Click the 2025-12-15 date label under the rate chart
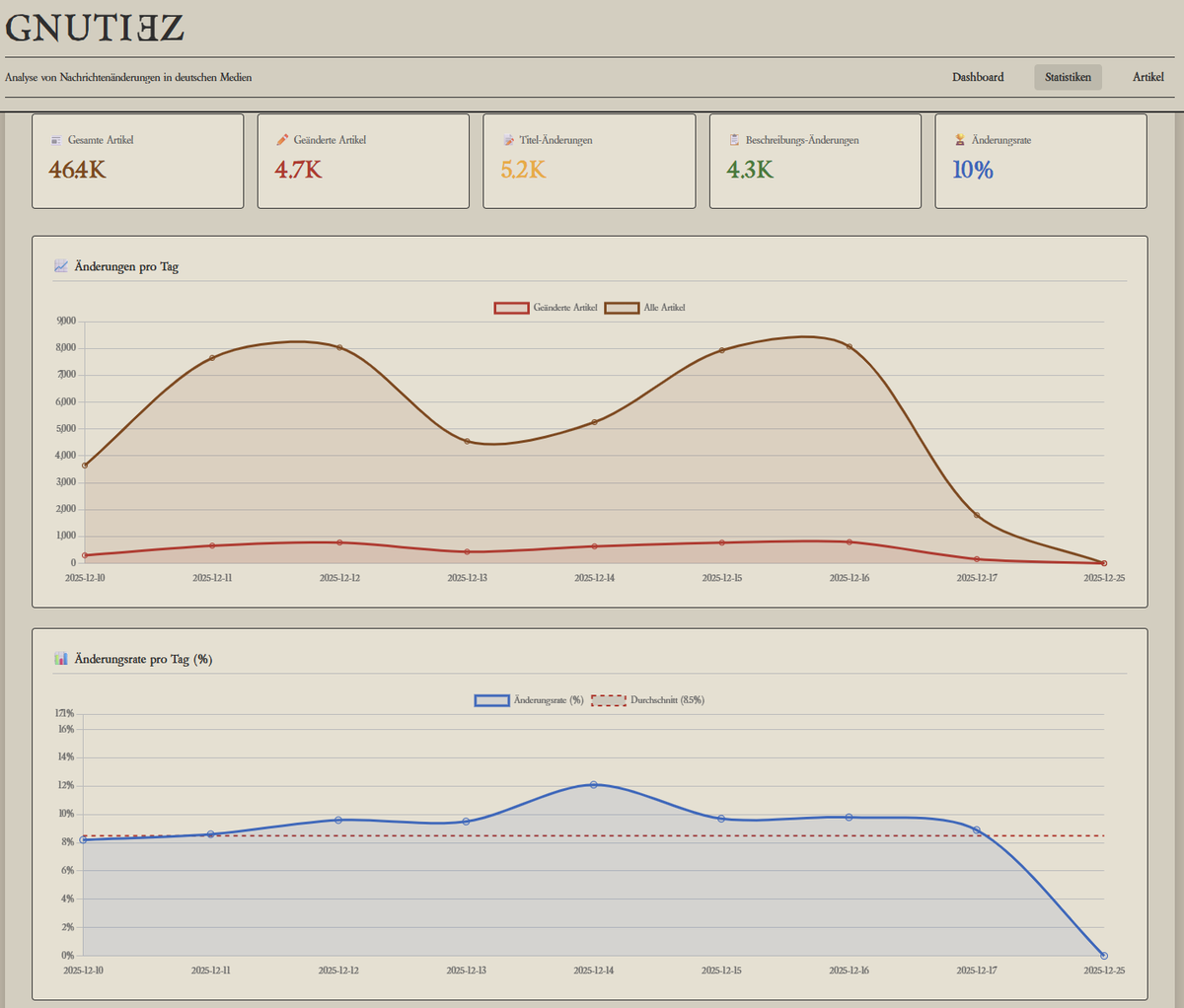The image size is (1184, 1008). click(x=721, y=971)
